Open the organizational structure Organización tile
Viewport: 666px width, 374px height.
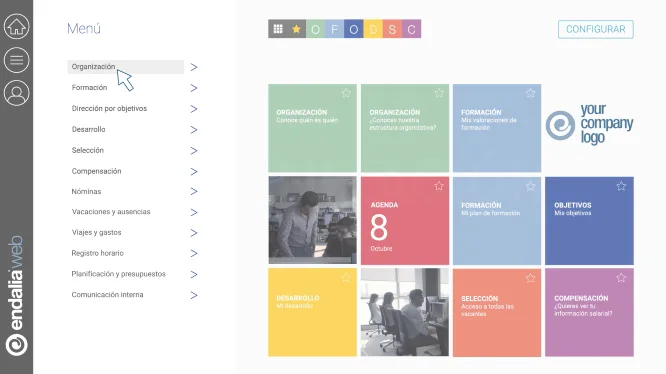405,128
